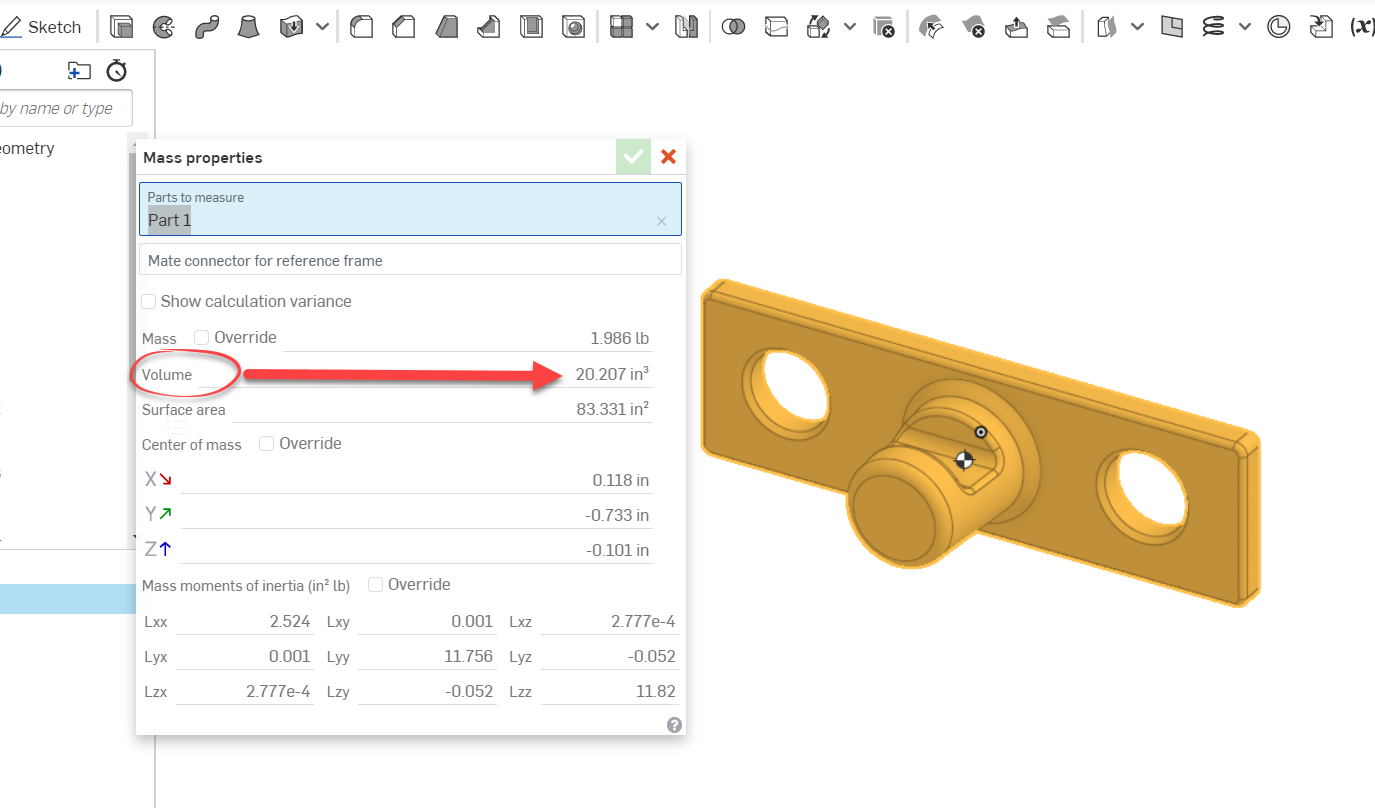Open dropdown beside the pattern tool
1375x808 pixels.
tap(652, 27)
